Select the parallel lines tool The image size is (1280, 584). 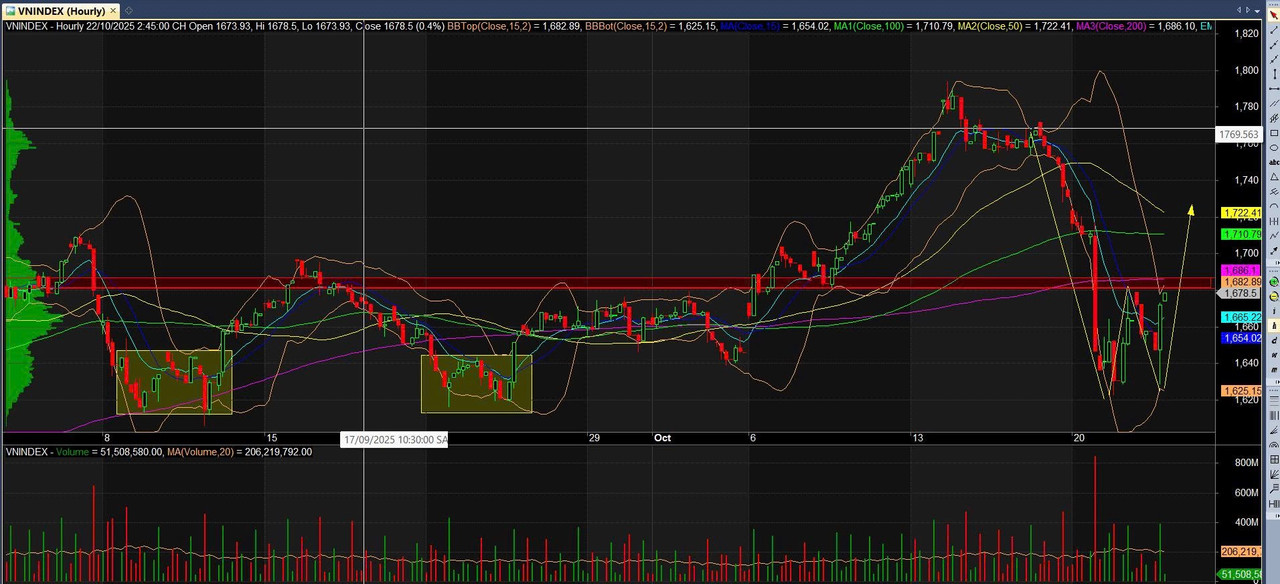(x=1273, y=103)
